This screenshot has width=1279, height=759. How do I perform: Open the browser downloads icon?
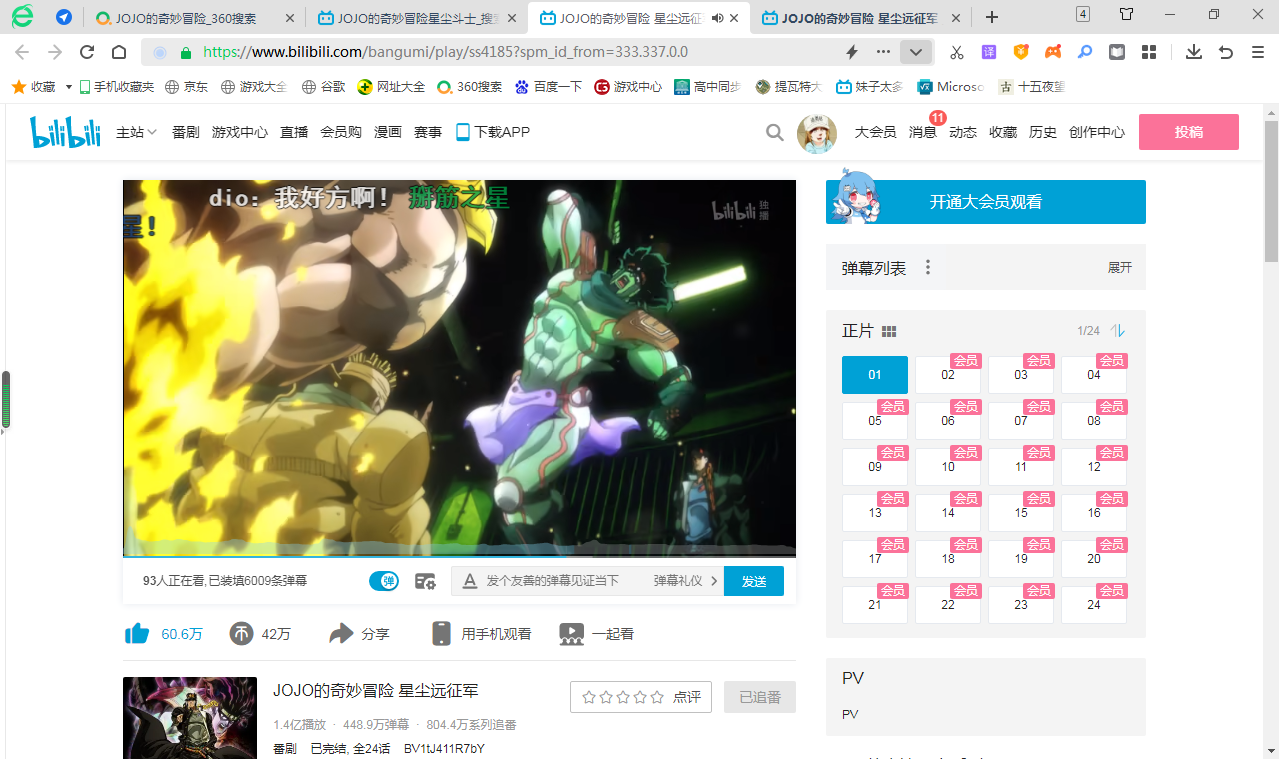(x=1194, y=52)
